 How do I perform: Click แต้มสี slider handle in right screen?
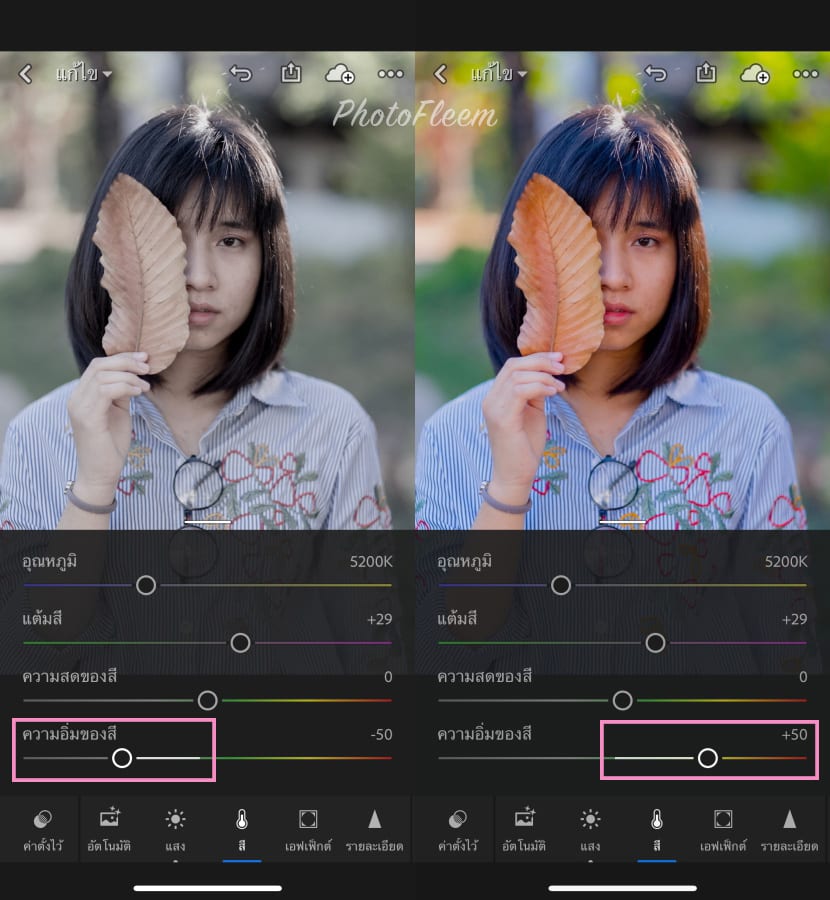pyautogui.click(x=656, y=643)
